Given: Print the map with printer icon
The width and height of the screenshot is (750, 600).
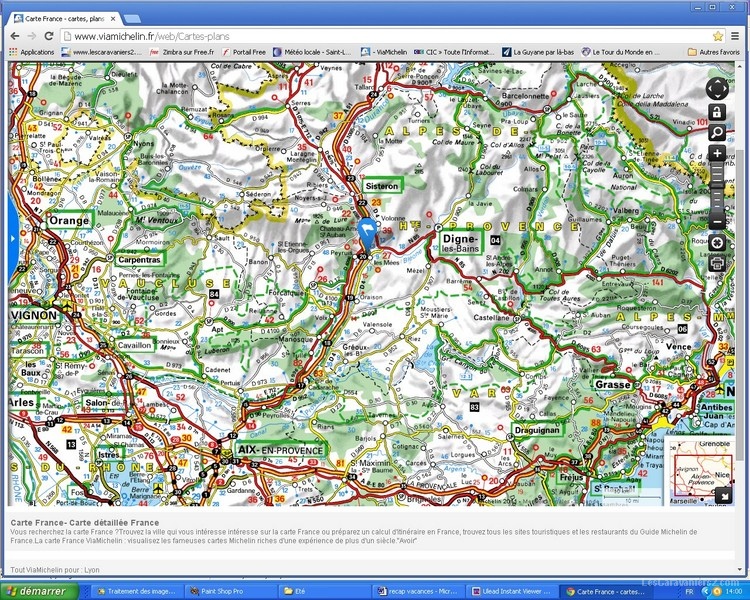Looking at the screenshot, I should click(717, 263).
